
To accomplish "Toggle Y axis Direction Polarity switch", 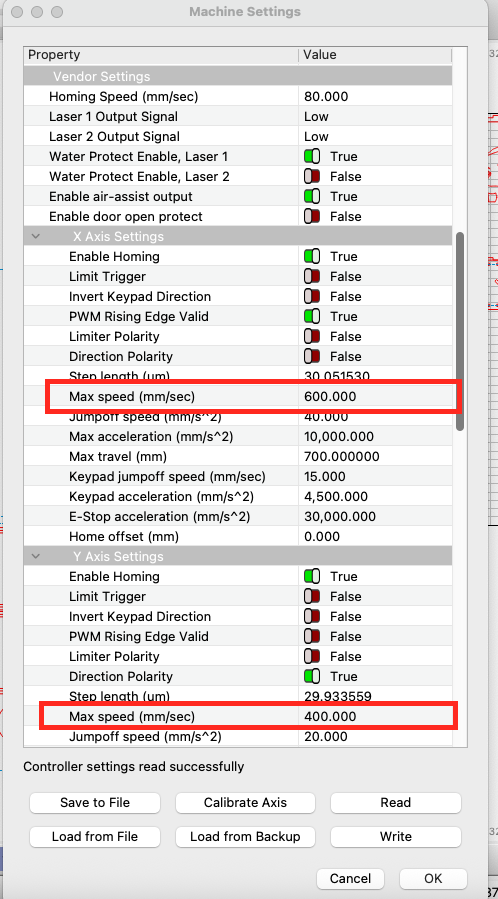I will 312,677.
